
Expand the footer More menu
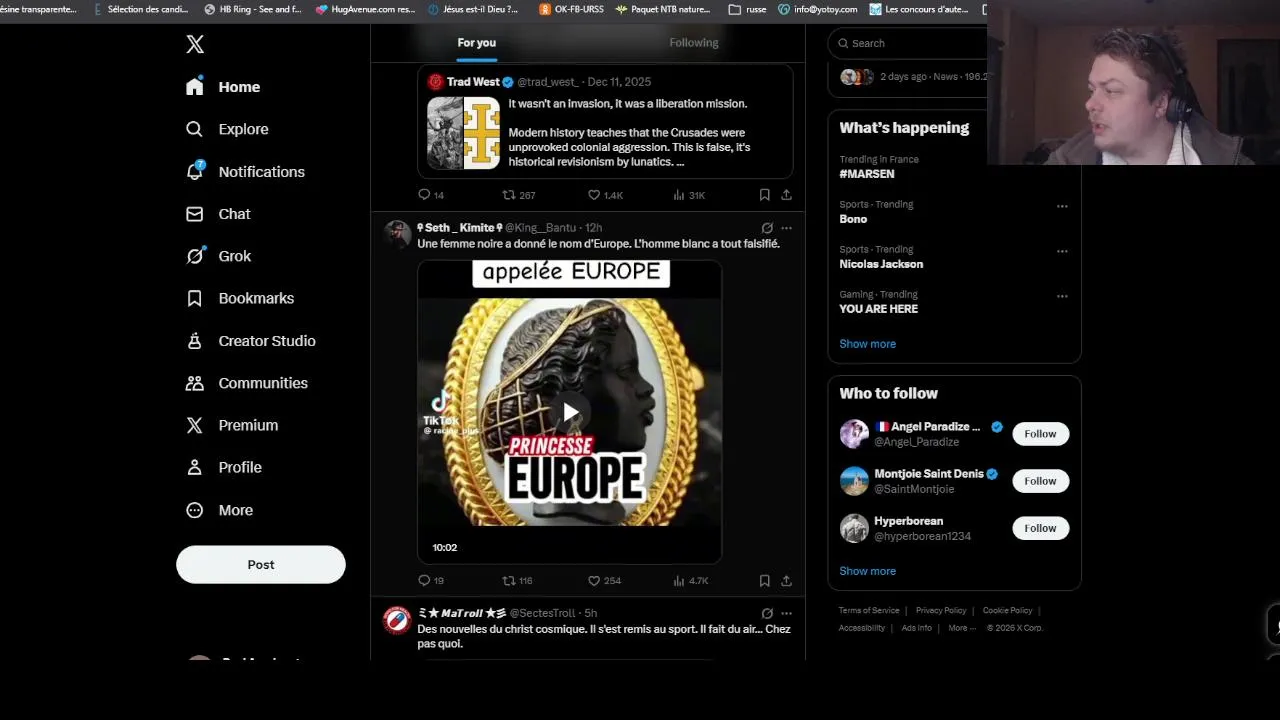961,628
